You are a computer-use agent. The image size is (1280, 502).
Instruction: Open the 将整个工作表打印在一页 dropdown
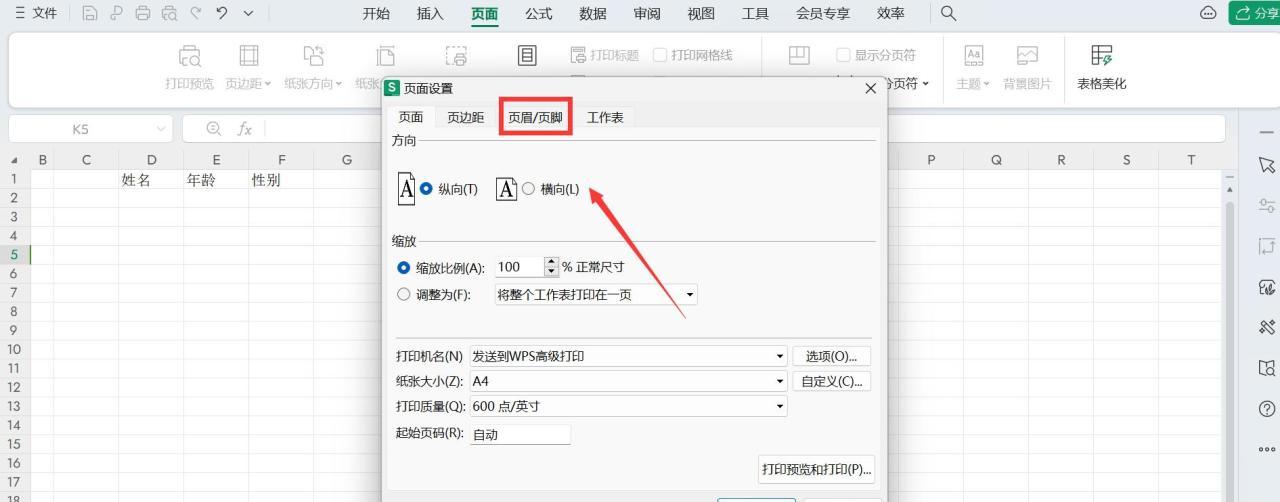(x=596, y=295)
